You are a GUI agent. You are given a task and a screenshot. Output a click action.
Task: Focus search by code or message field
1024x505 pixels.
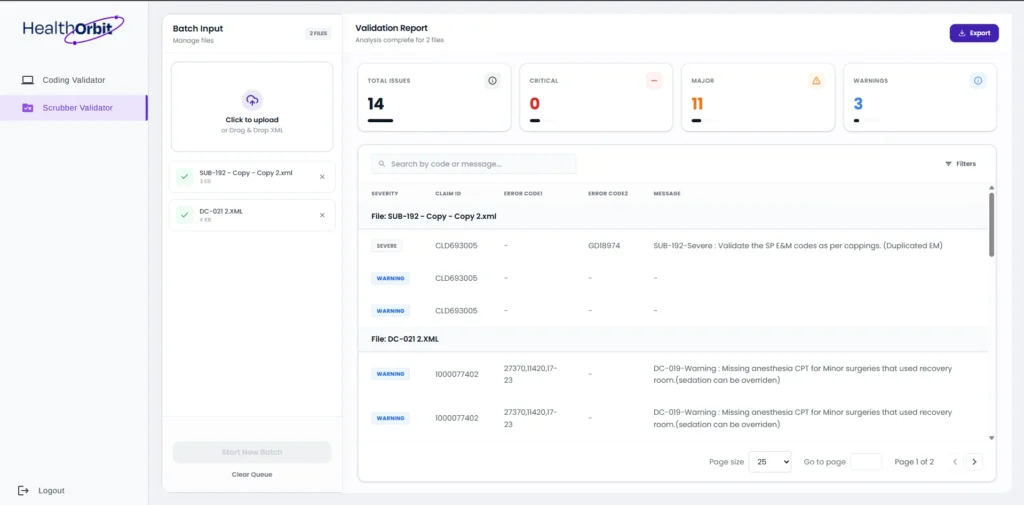click(x=473, y=164)
